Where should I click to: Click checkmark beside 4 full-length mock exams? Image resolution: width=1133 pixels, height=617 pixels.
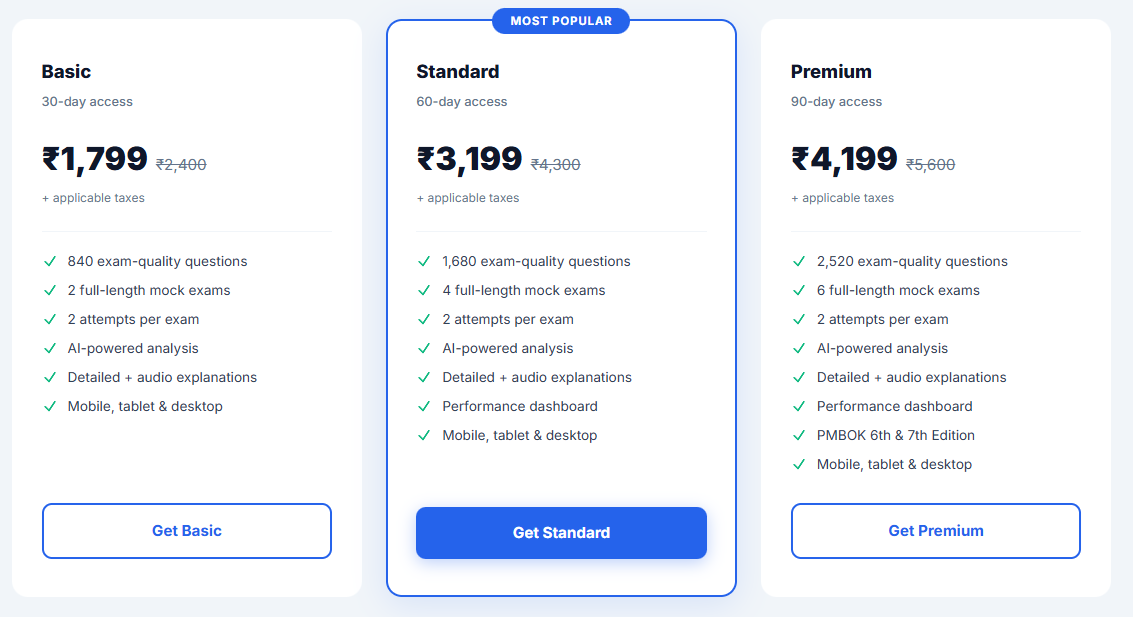coord(424,290)
